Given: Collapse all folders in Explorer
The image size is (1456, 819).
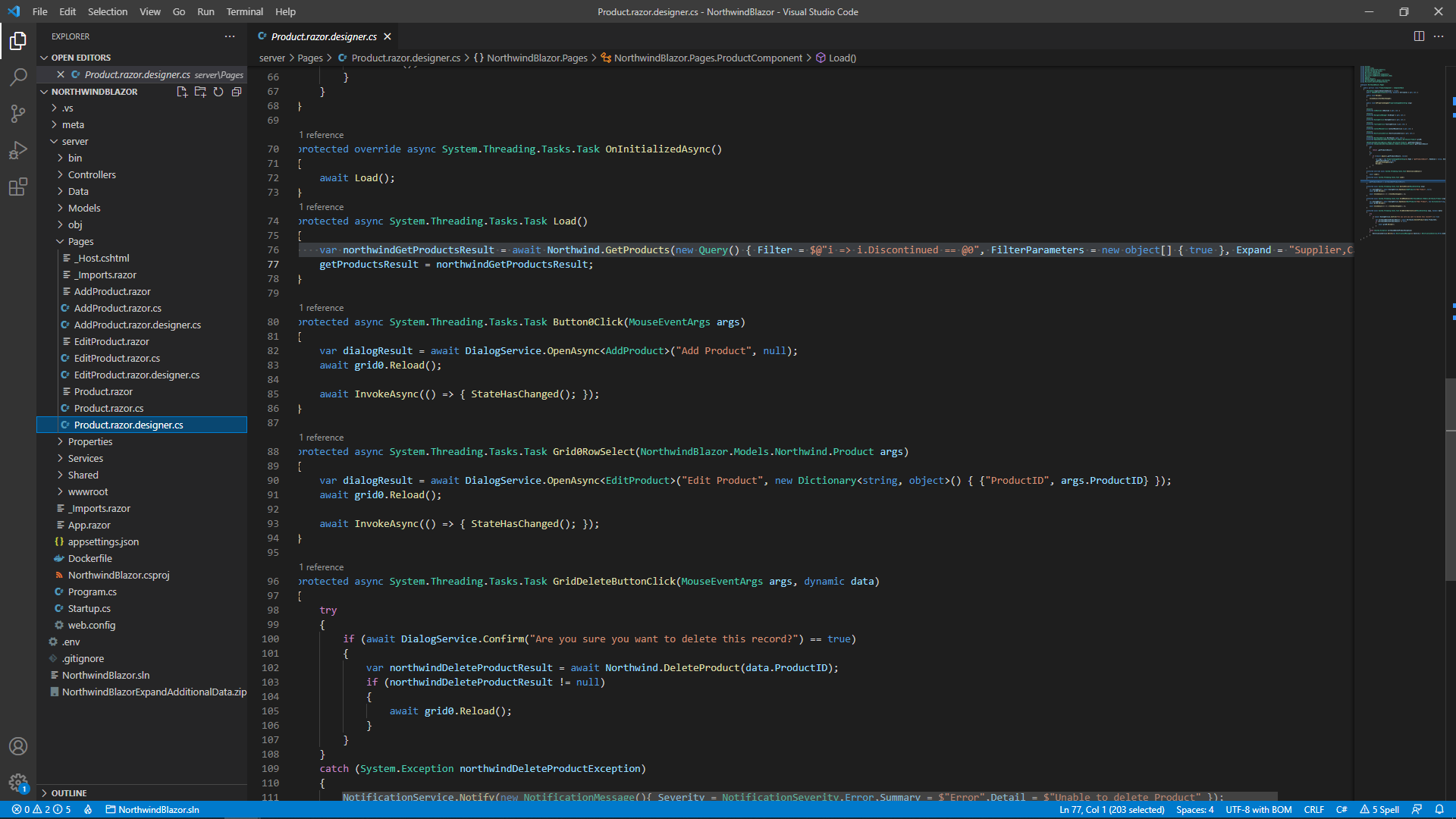Looking at the screenshot, I should pos(237,92).
